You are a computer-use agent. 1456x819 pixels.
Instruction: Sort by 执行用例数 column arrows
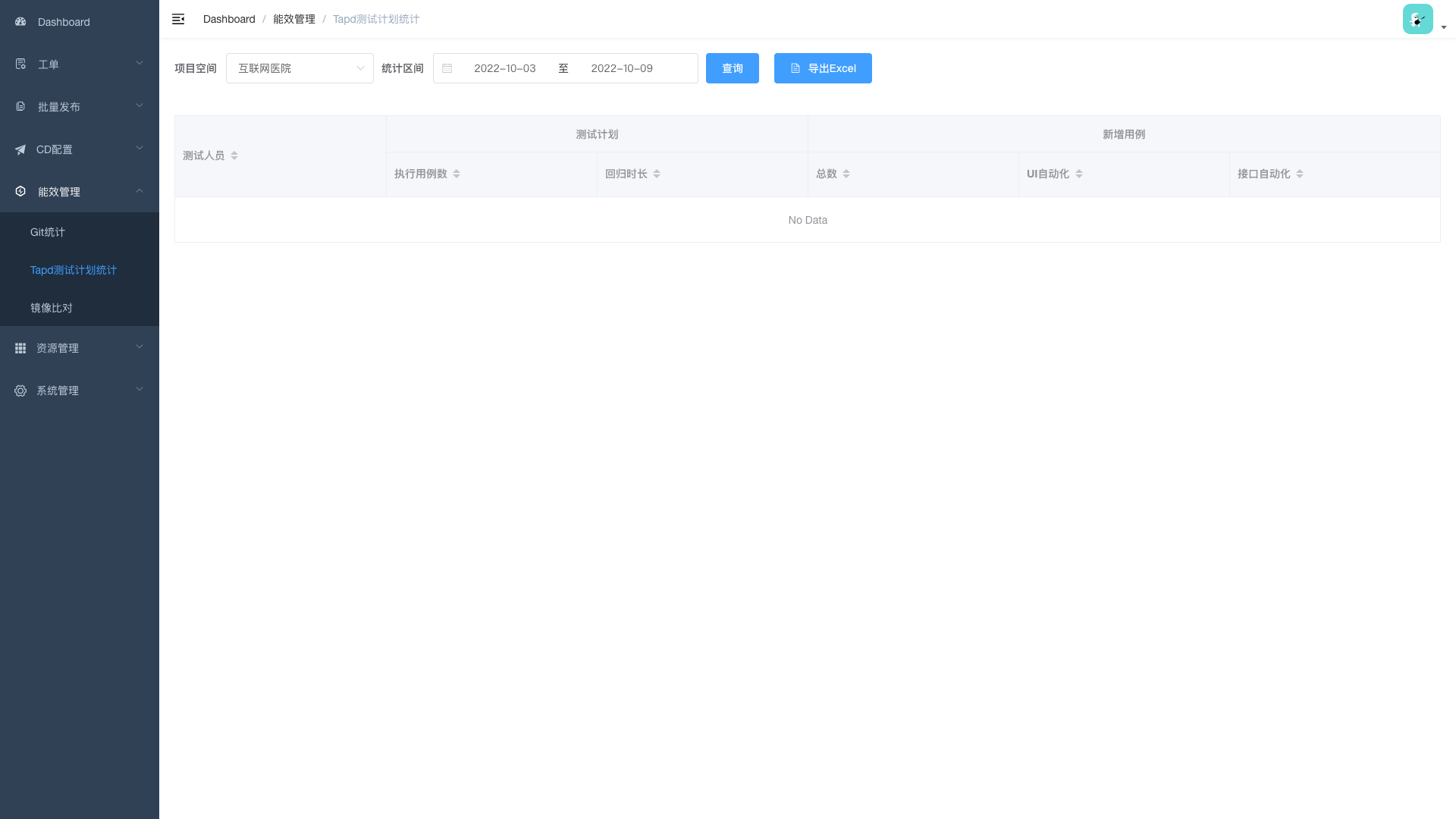(457, 174)
